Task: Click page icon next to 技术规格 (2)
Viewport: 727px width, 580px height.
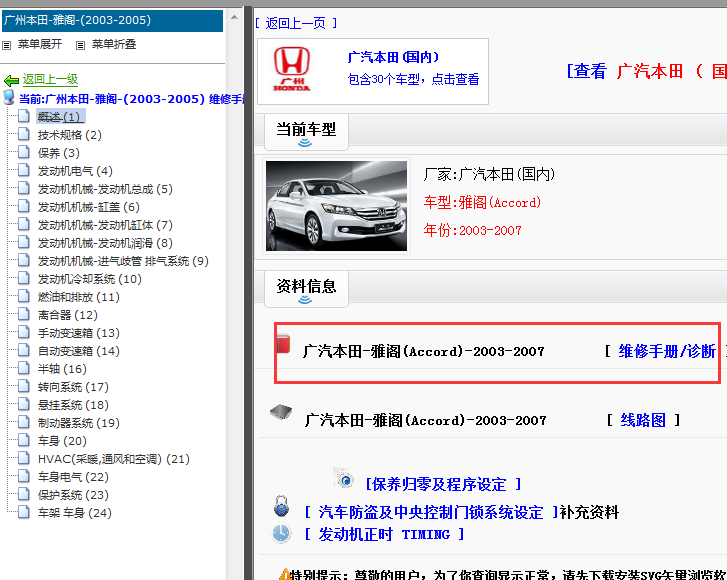Action: pos(24,134)
